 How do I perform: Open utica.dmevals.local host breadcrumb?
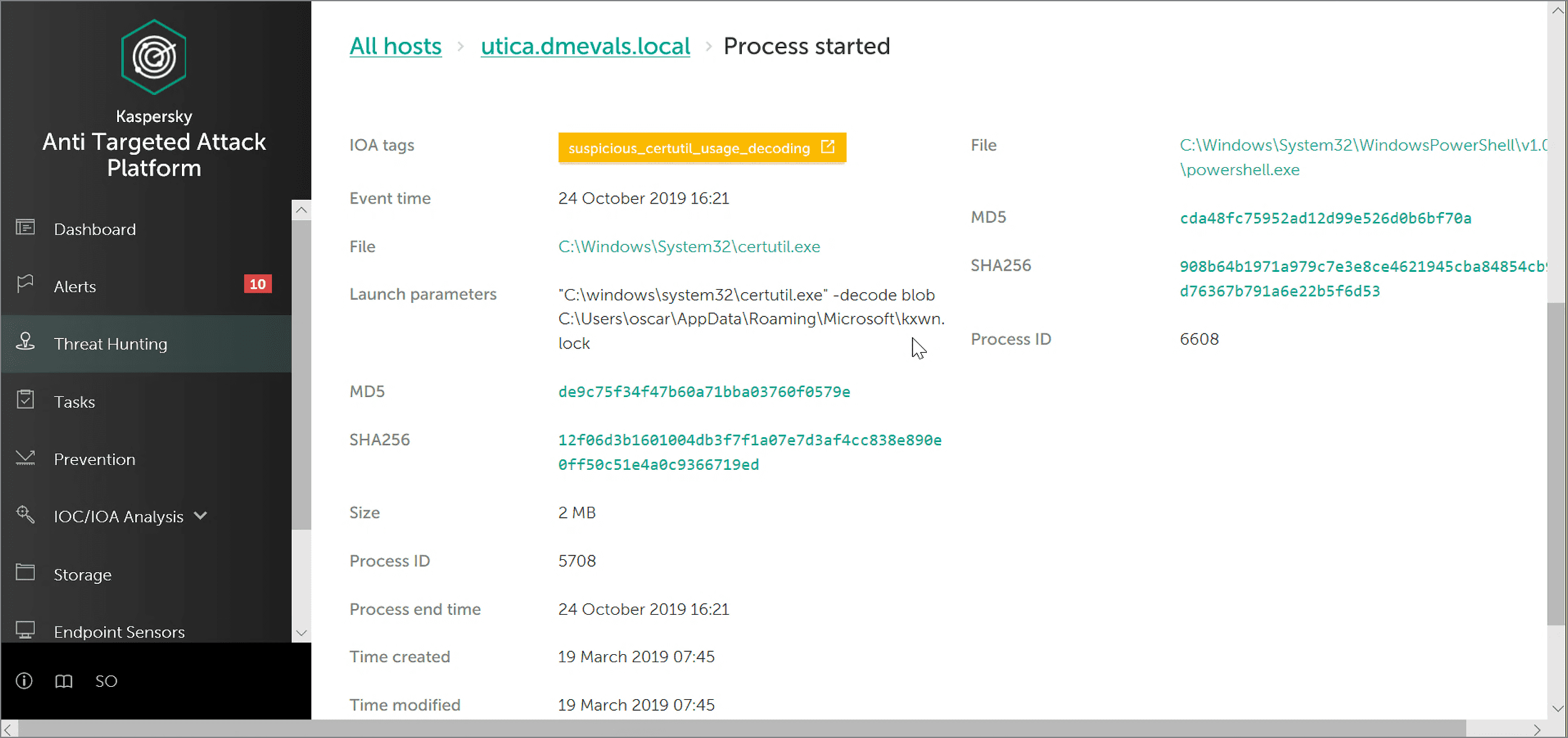(x=585, y=46)
